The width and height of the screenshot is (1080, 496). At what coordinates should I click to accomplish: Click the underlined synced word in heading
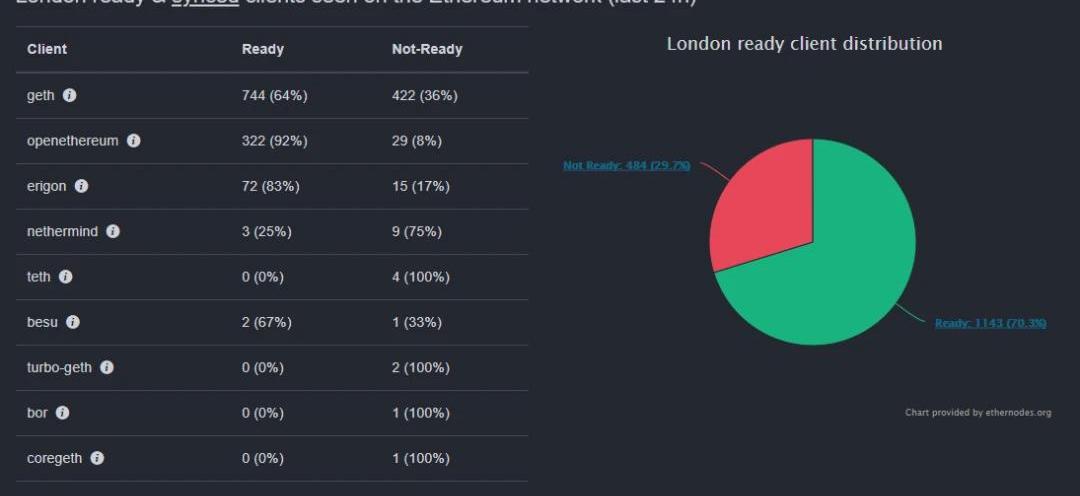205,2
